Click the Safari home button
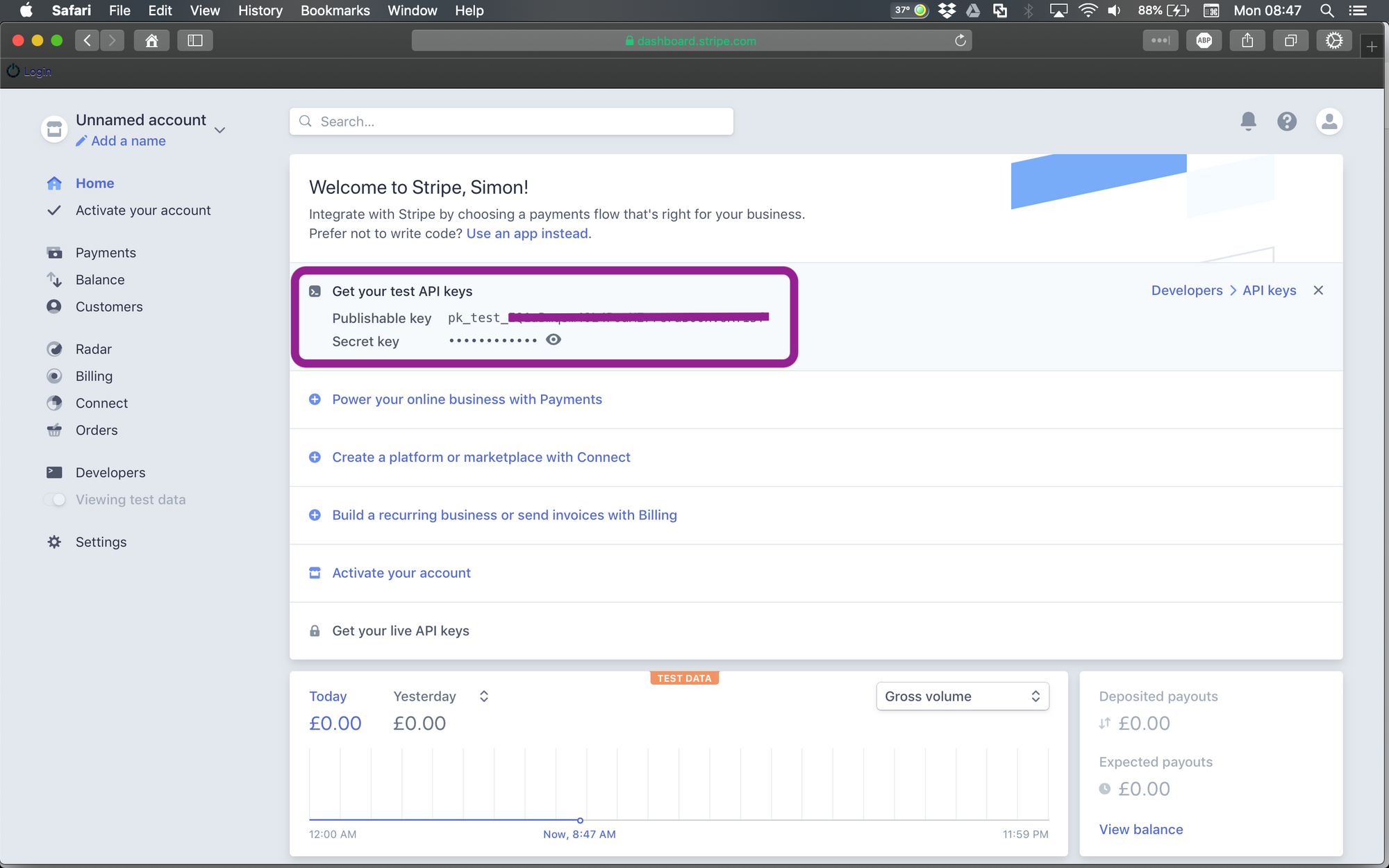1389x868 pixels. (151, 40)
